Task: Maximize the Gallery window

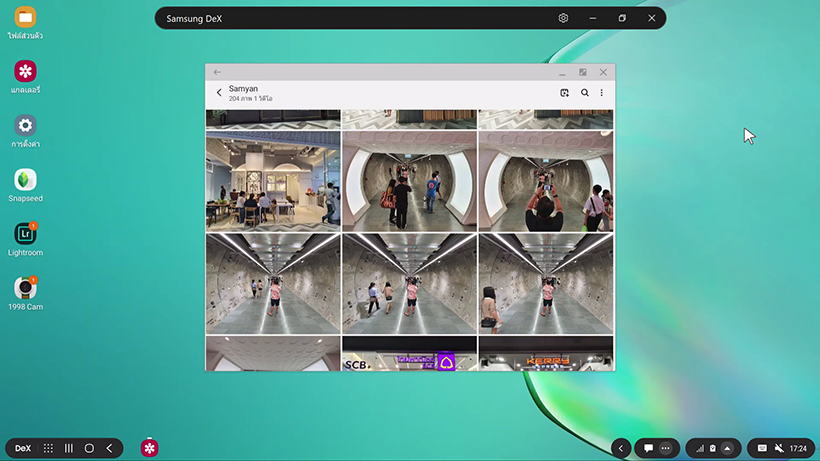Action: 583,72
